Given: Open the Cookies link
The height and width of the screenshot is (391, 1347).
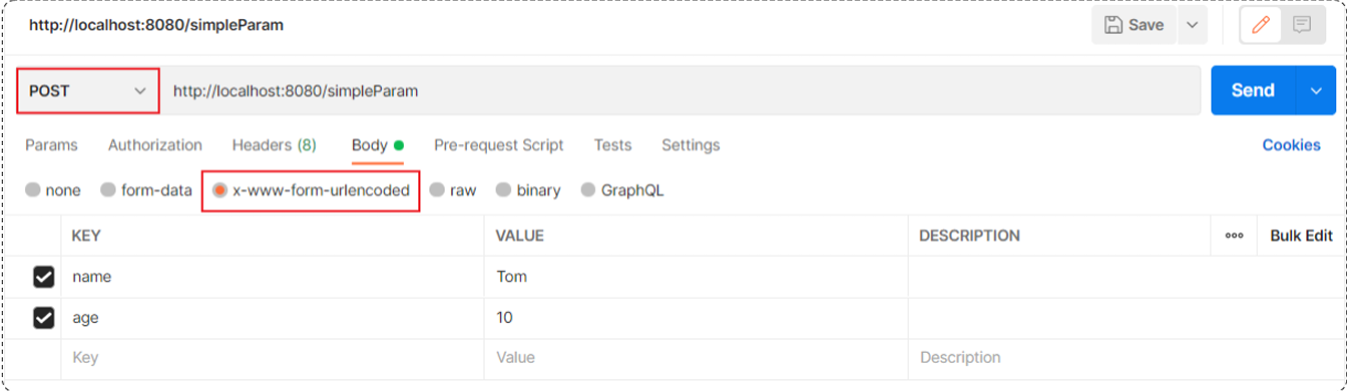Looking at the screenshot, I should pyautogui.click(x=1291, y=145).
